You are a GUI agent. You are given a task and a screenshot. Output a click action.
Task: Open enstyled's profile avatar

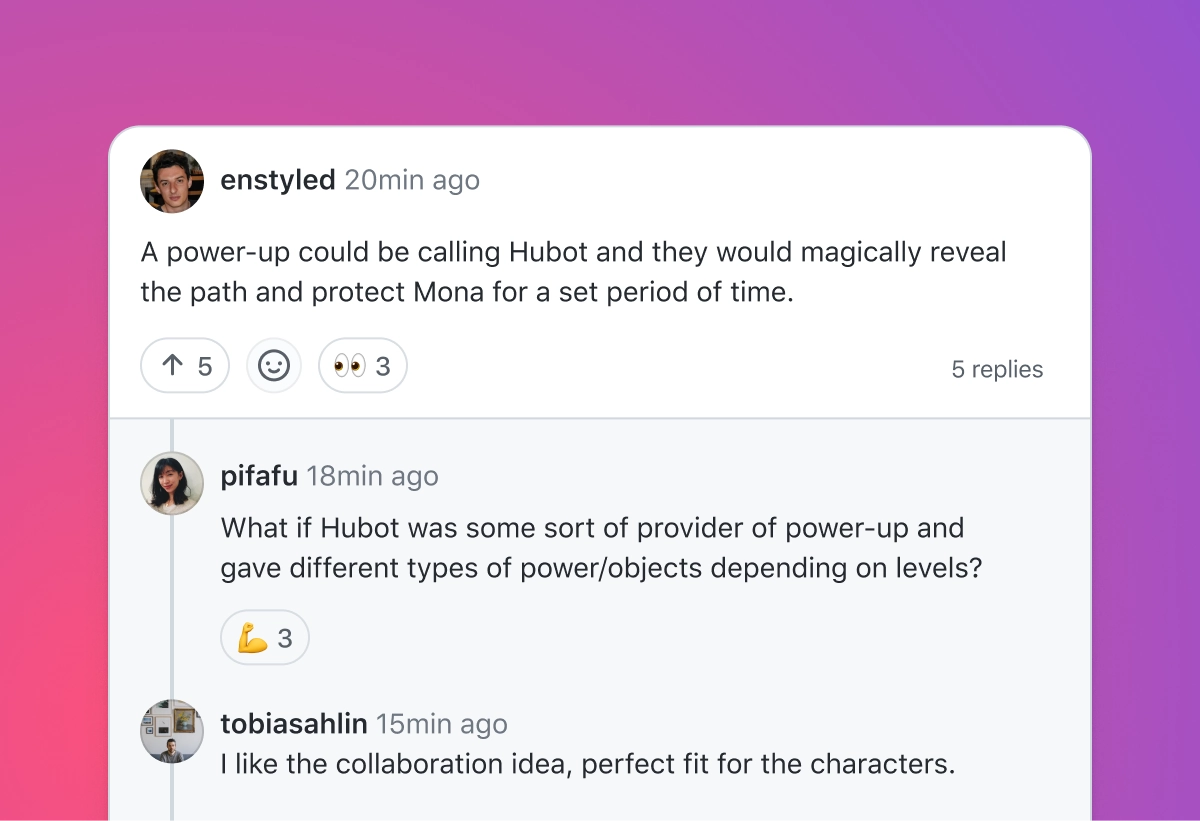[x=172, y=181]
